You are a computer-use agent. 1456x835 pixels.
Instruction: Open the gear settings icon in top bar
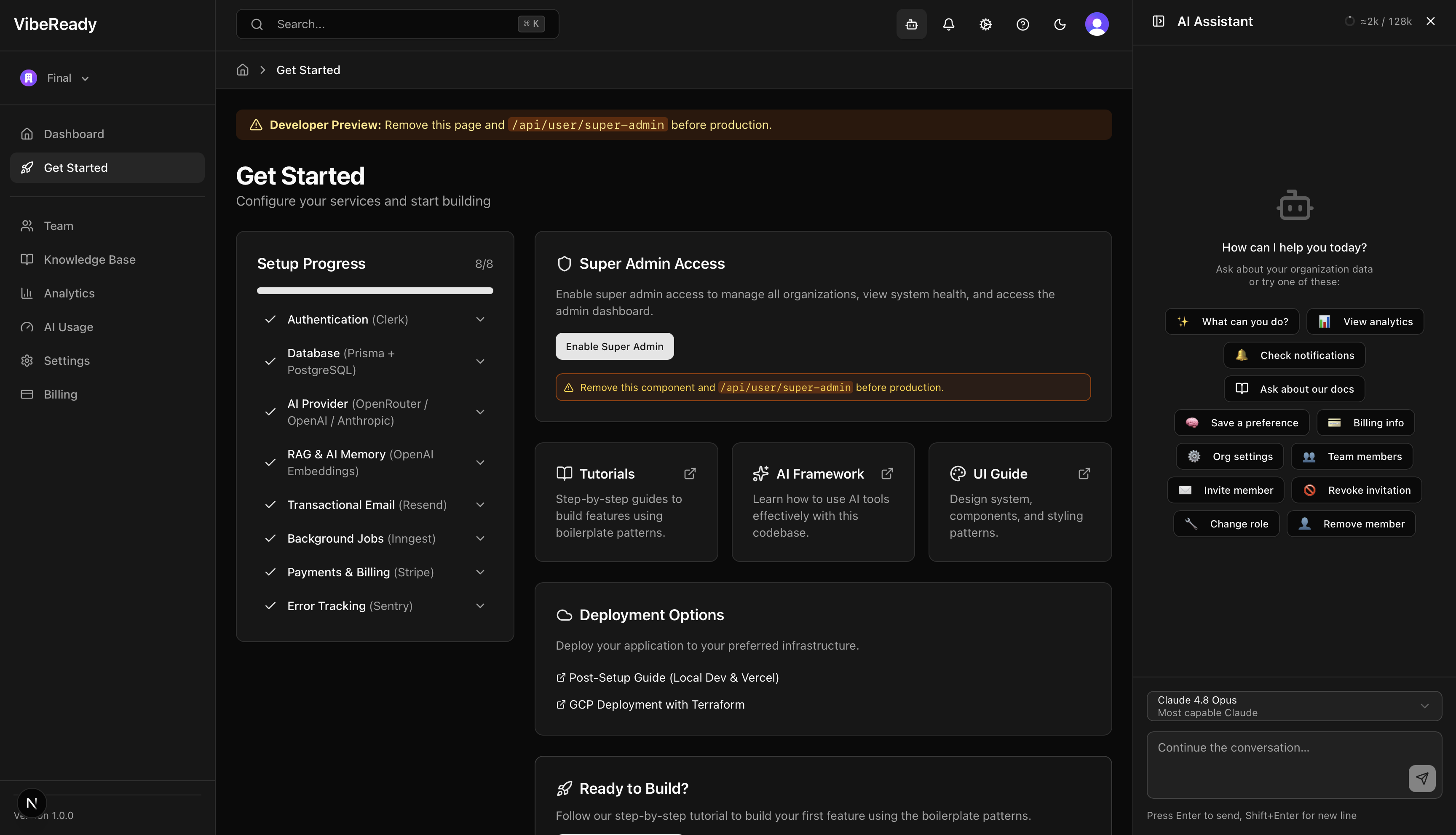pos(985,24)
